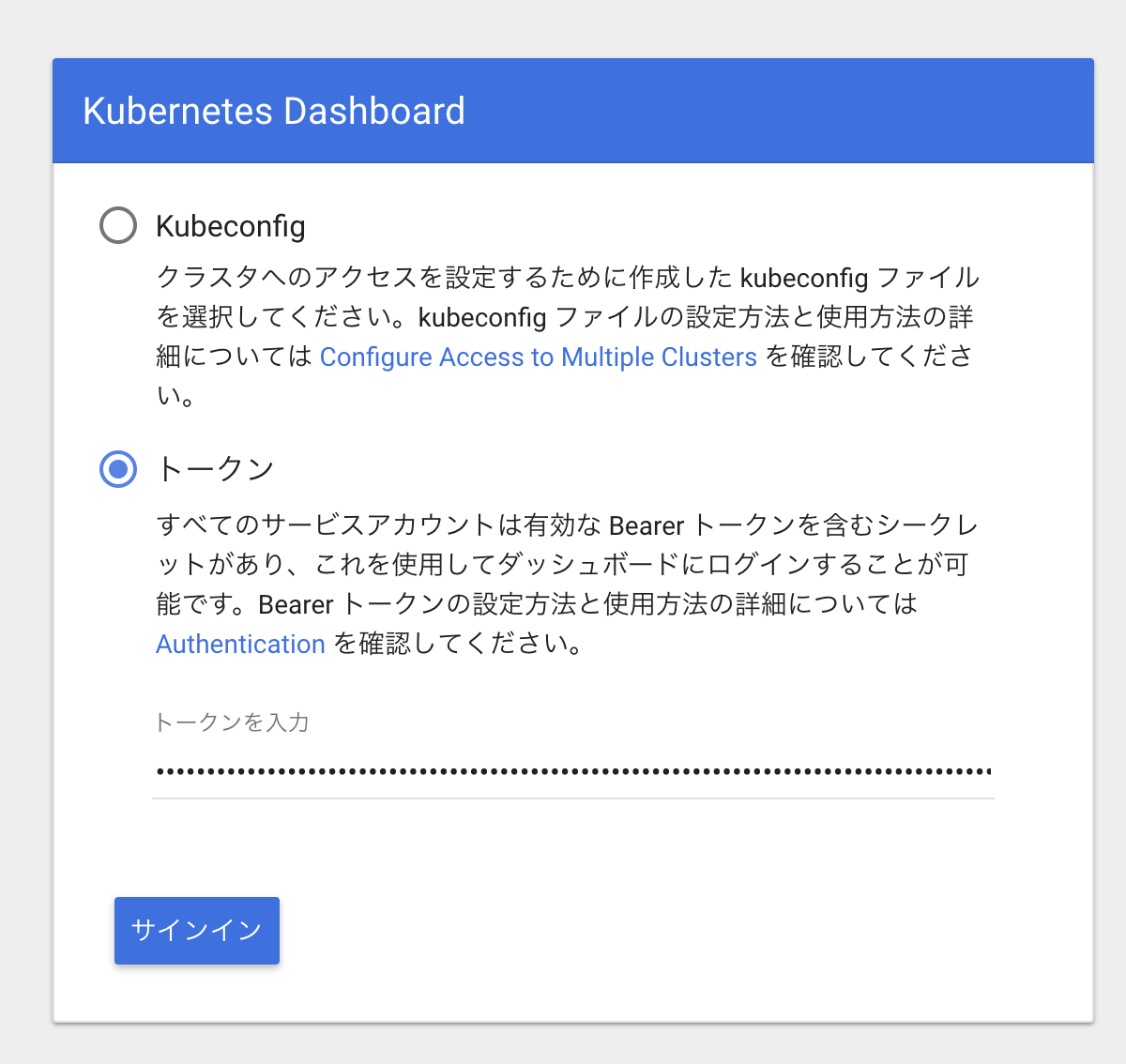
Task: Select the Kubeconfig radio button
Action: (x=118, y=225)
